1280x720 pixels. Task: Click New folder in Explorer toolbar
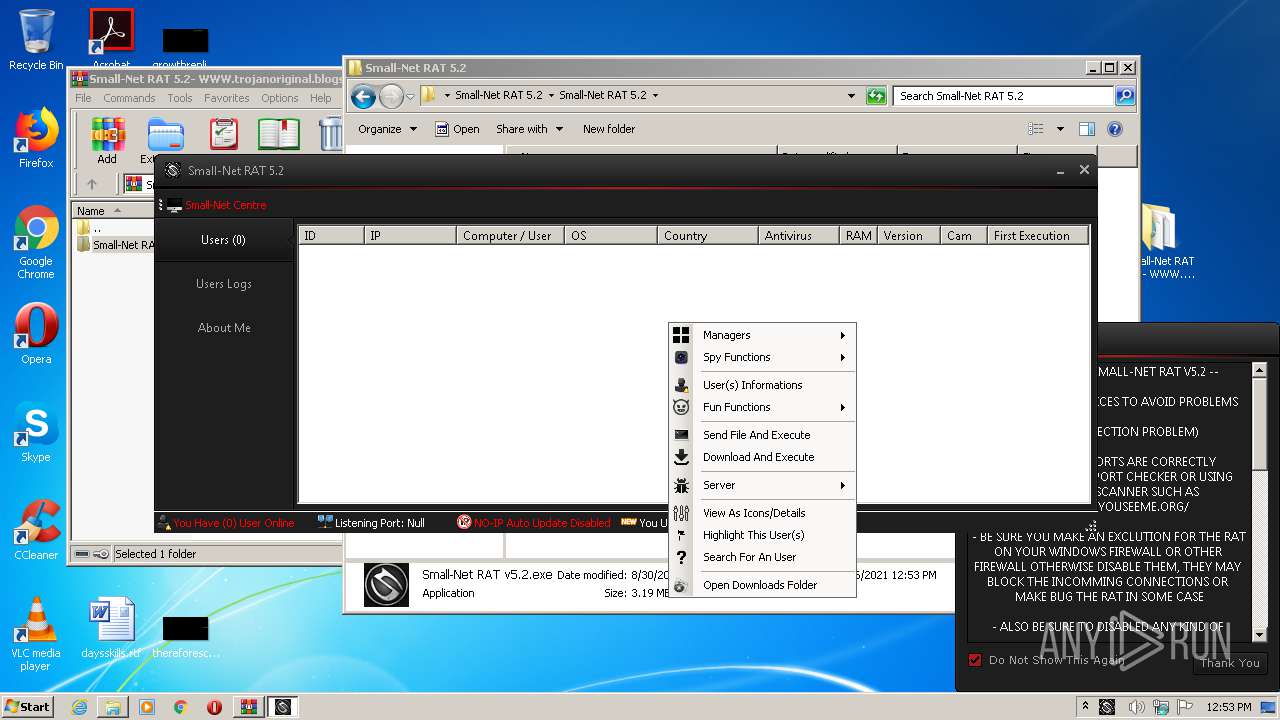(x=609, y=129)
